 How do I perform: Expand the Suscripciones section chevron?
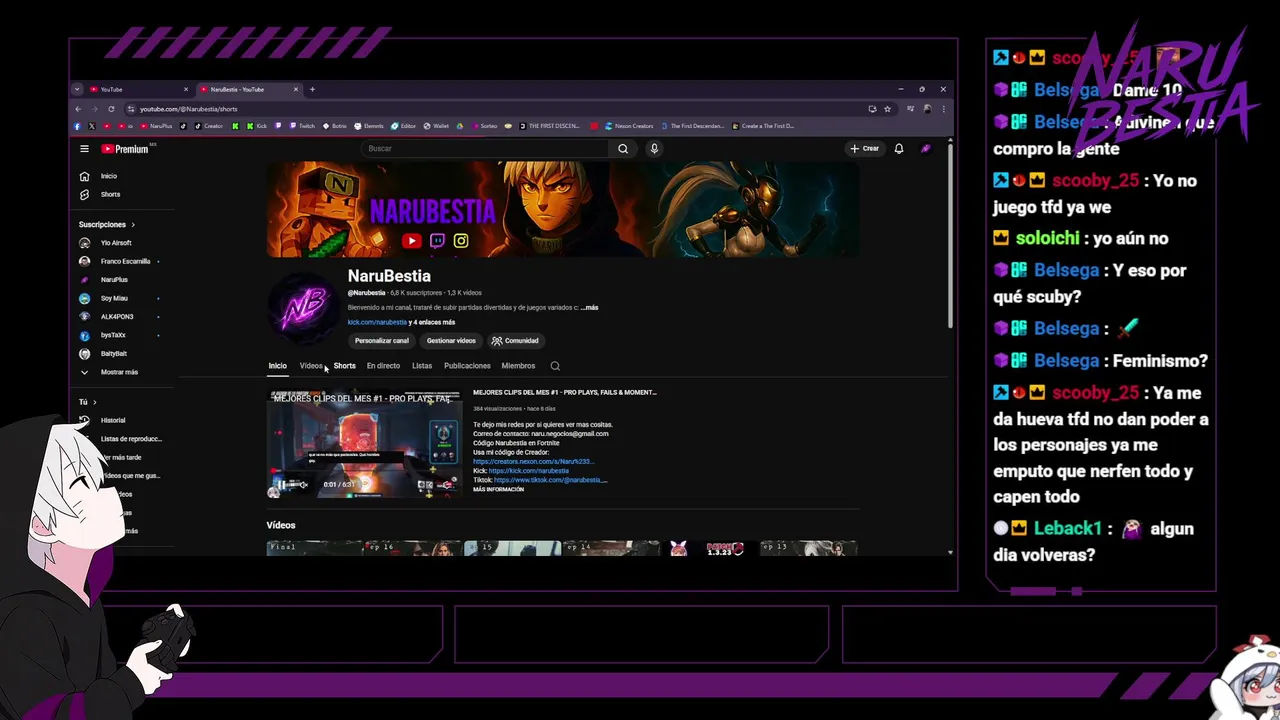point(132,225)
